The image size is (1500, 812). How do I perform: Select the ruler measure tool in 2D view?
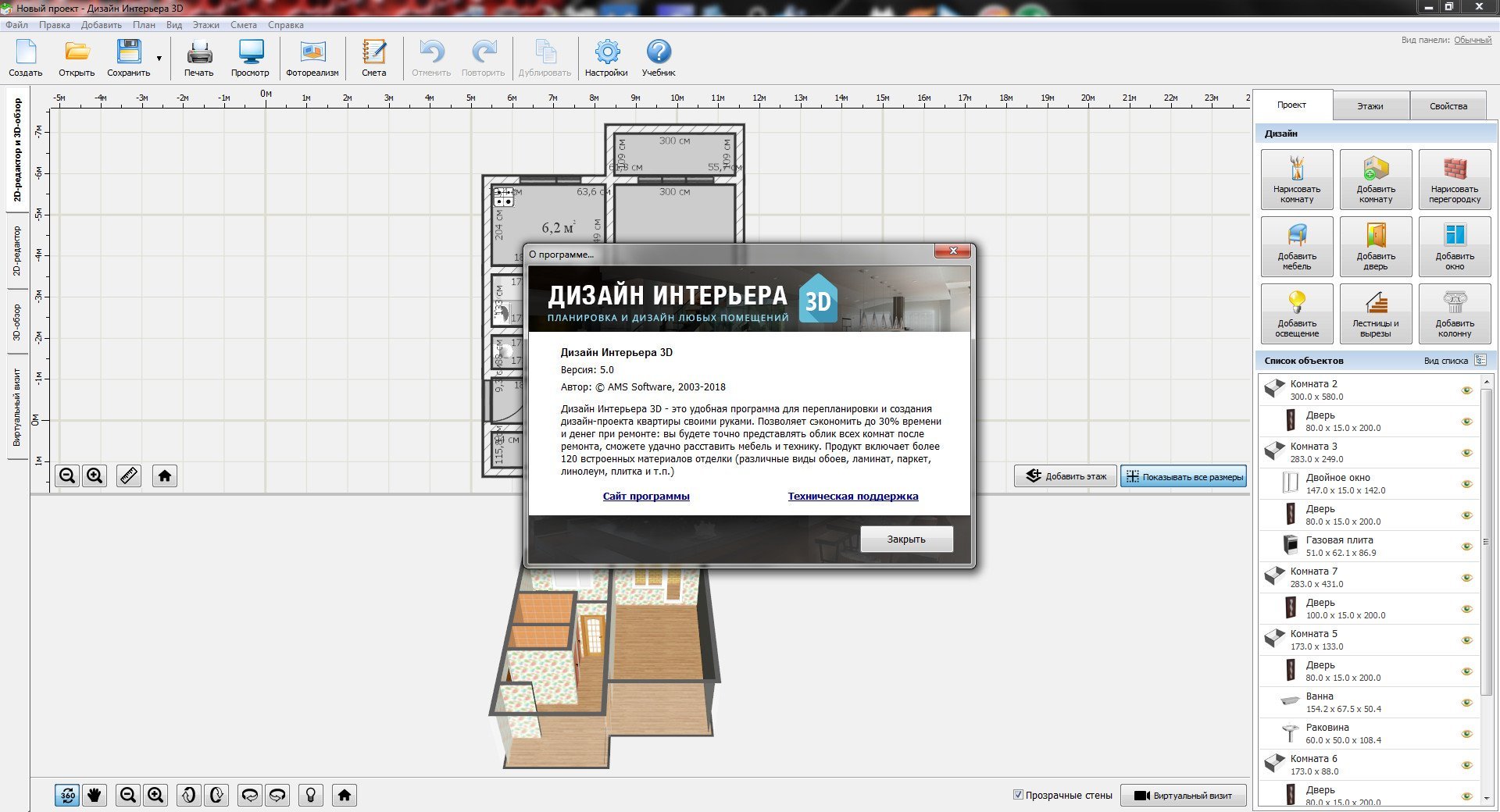point(129,475)
